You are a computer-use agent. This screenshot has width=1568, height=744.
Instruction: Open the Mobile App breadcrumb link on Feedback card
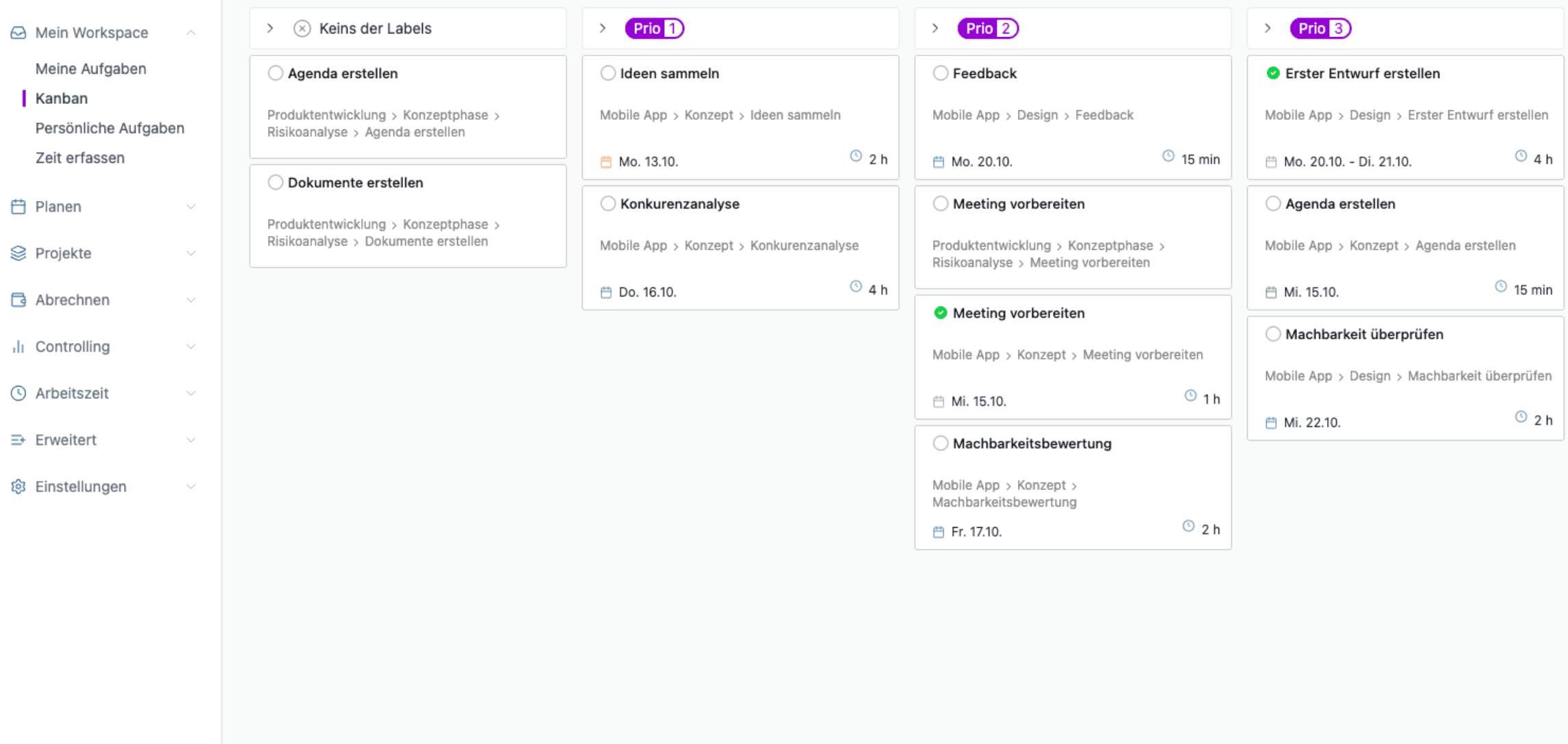[965, 114]
